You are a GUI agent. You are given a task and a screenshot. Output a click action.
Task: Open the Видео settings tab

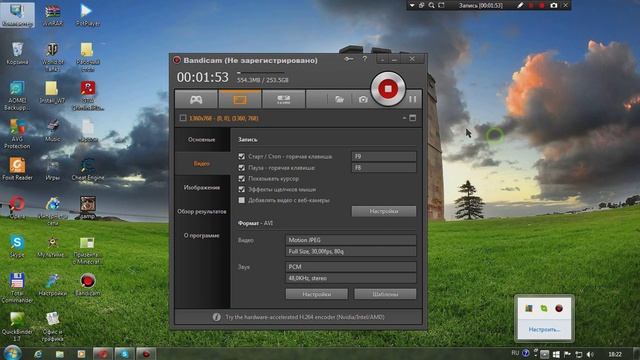(202, 163)
